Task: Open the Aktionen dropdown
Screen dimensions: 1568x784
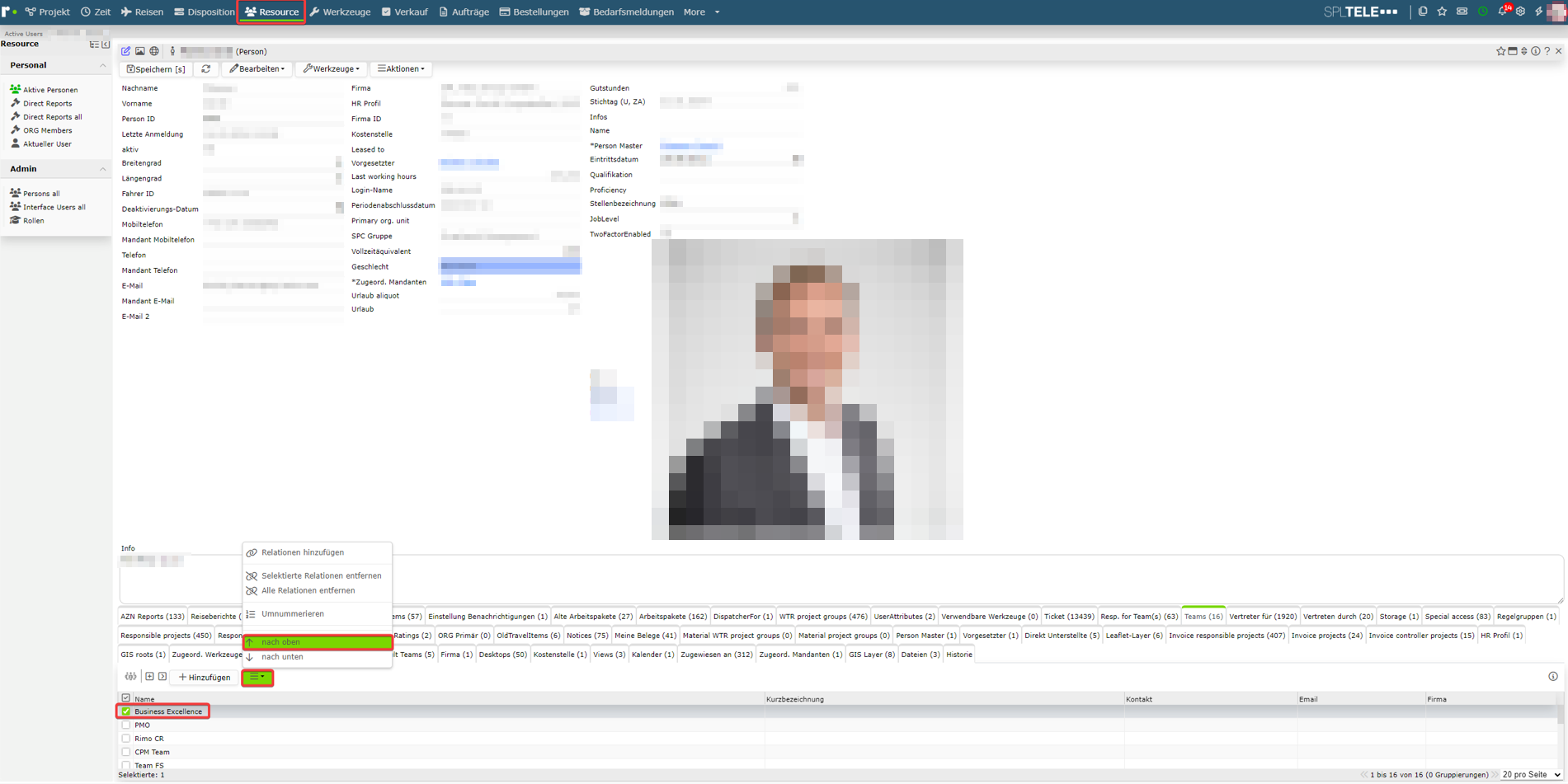Action: [402, 69]
